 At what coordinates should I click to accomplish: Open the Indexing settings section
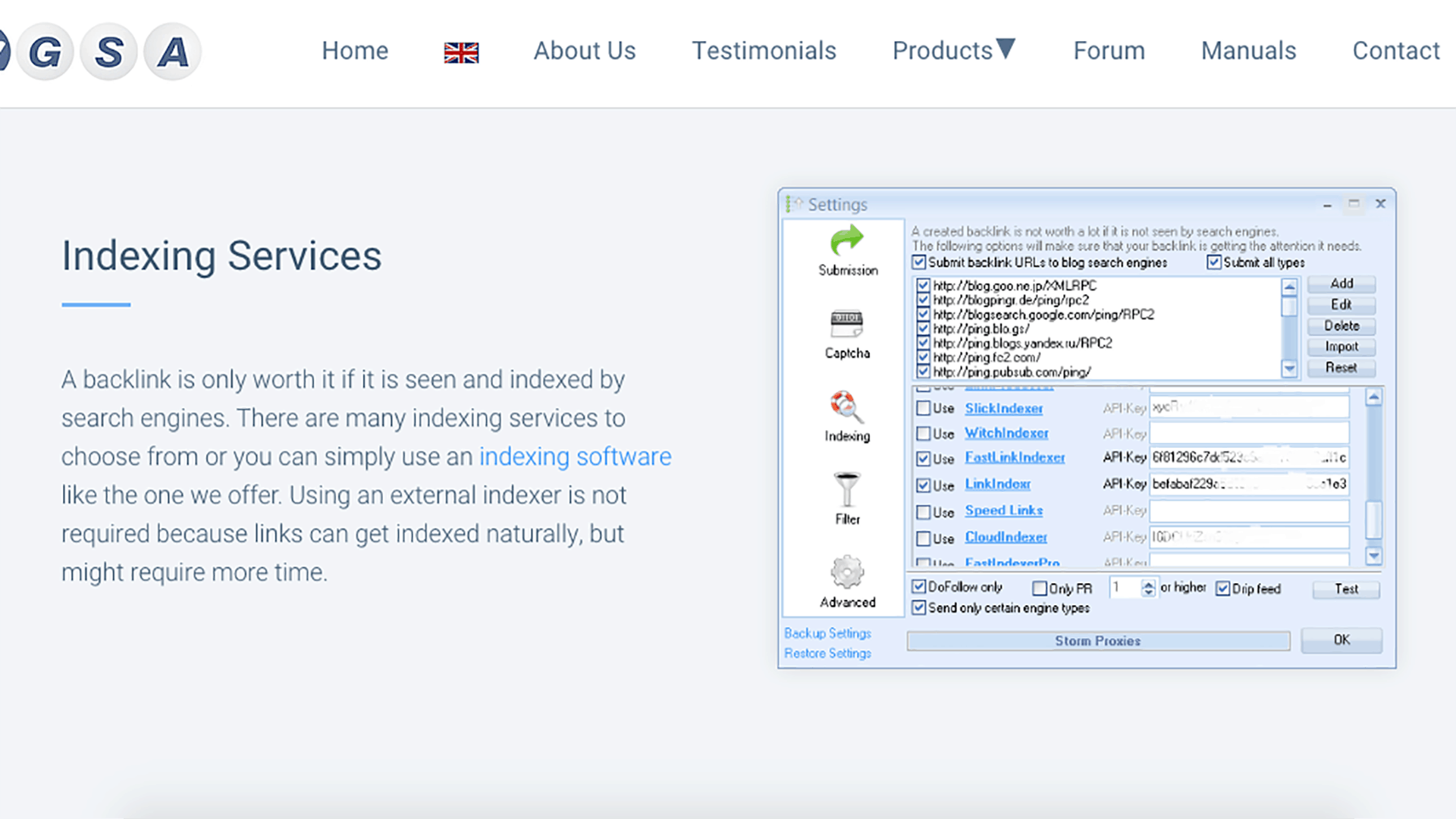pyautogui.click(x=847, y=417)
